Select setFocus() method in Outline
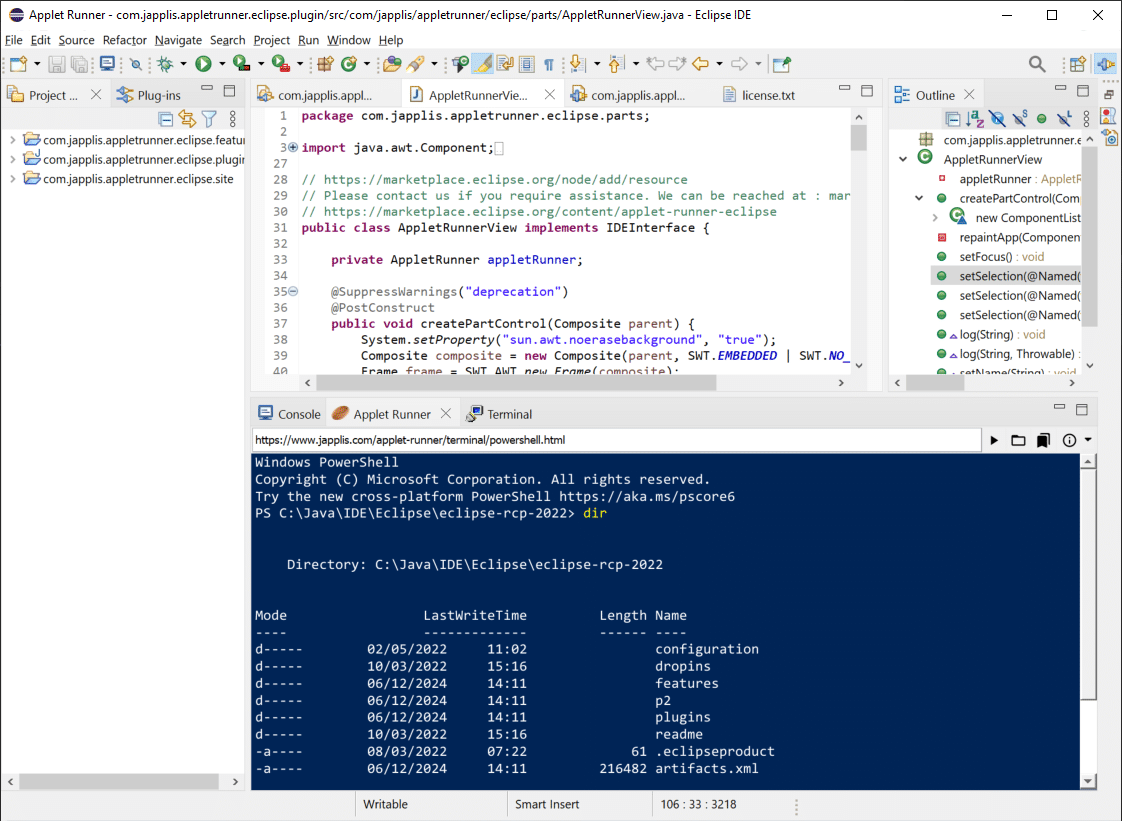1122x821 pixels. [987, 257]
